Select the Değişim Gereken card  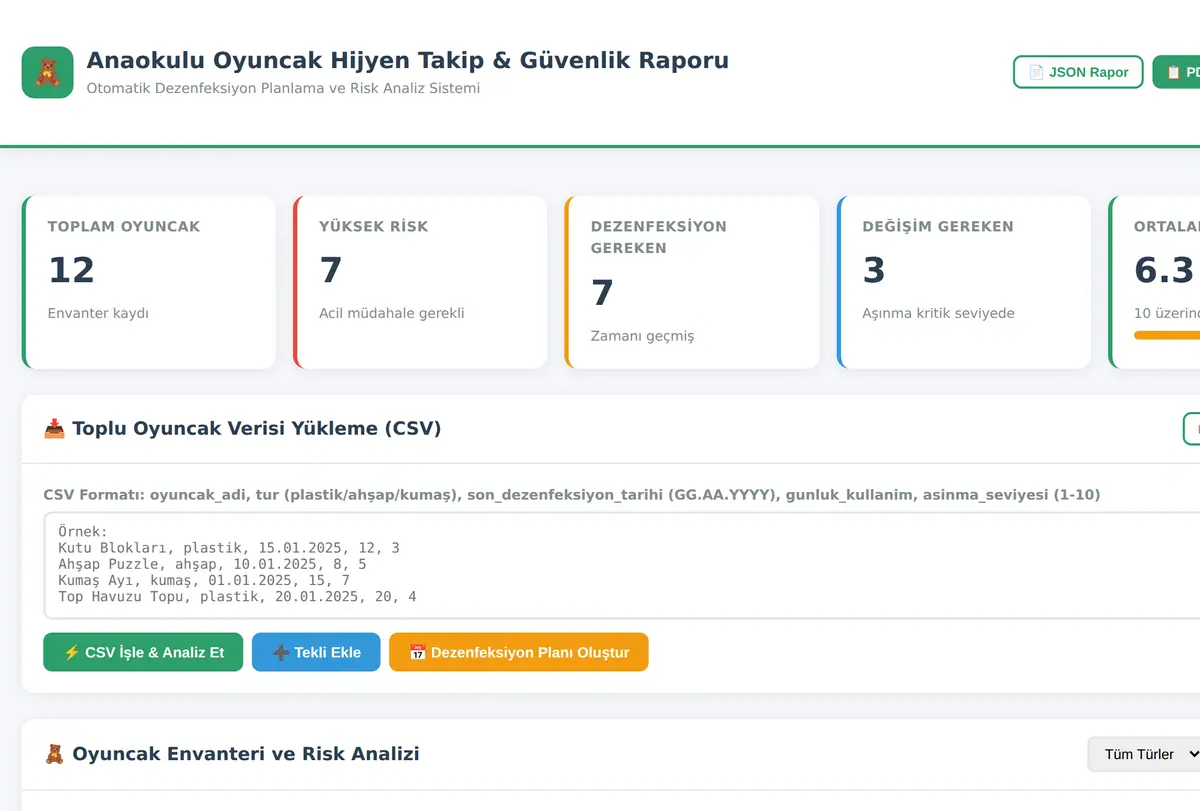click(x=964, y=282)
